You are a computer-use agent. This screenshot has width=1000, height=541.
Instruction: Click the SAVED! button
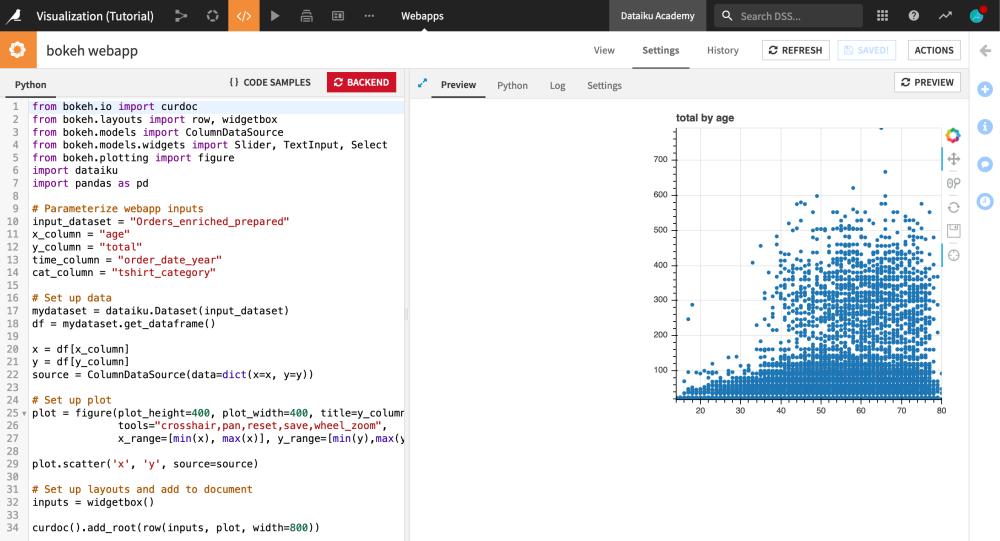[866, 50]
